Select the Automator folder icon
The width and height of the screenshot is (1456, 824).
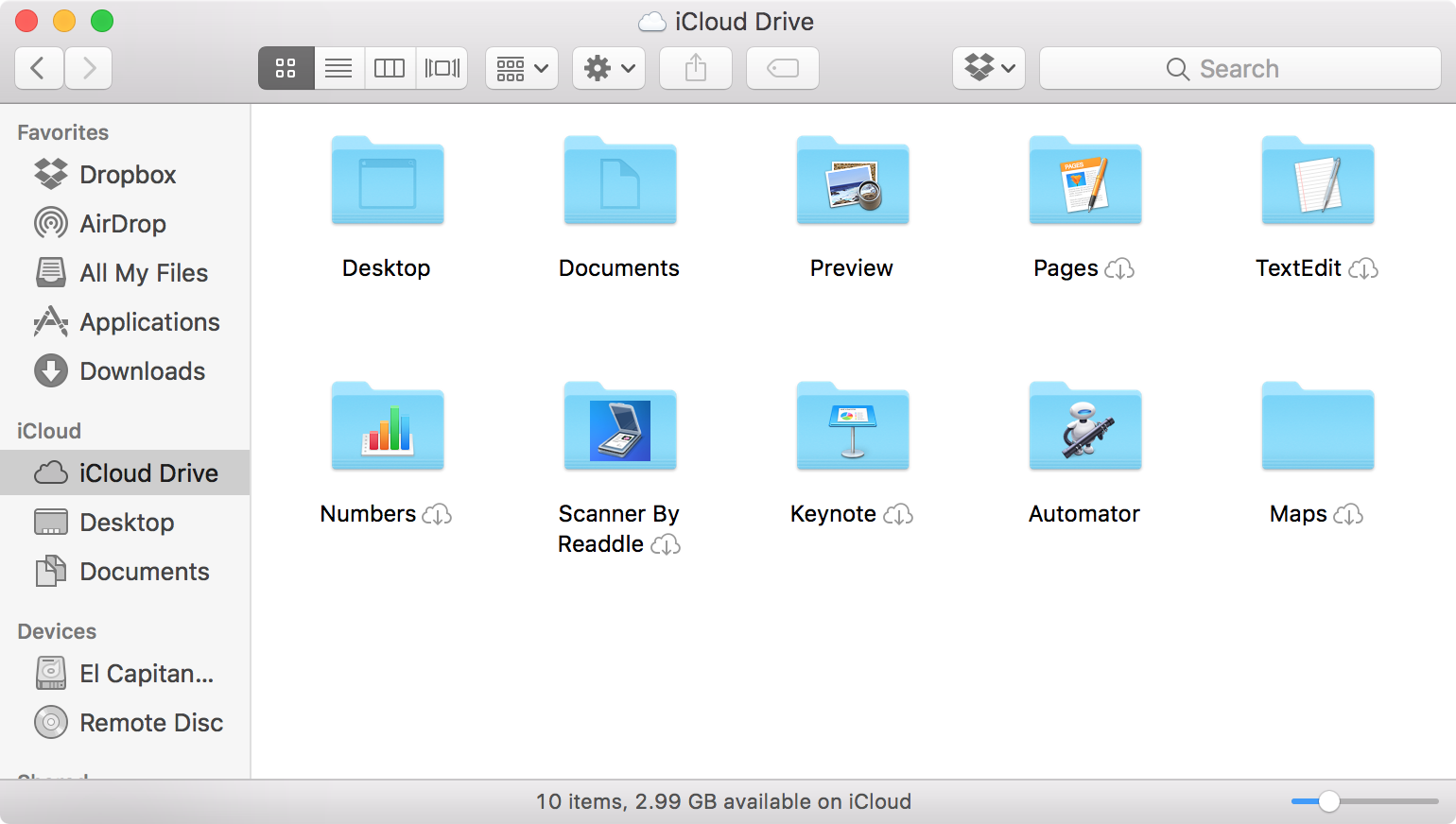coord(1085,426)
